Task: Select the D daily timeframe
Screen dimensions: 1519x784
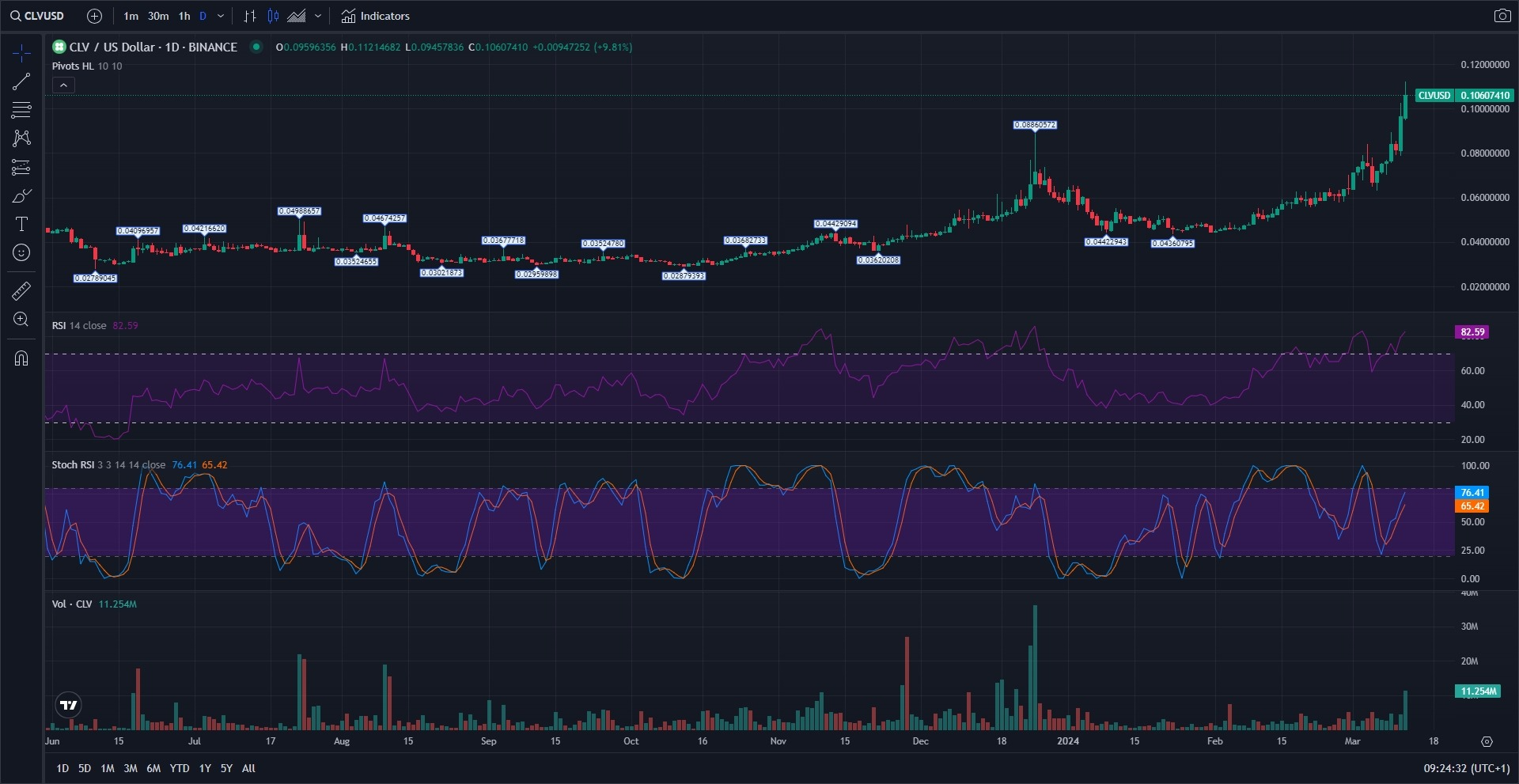Action: click(x=203, y=16)
